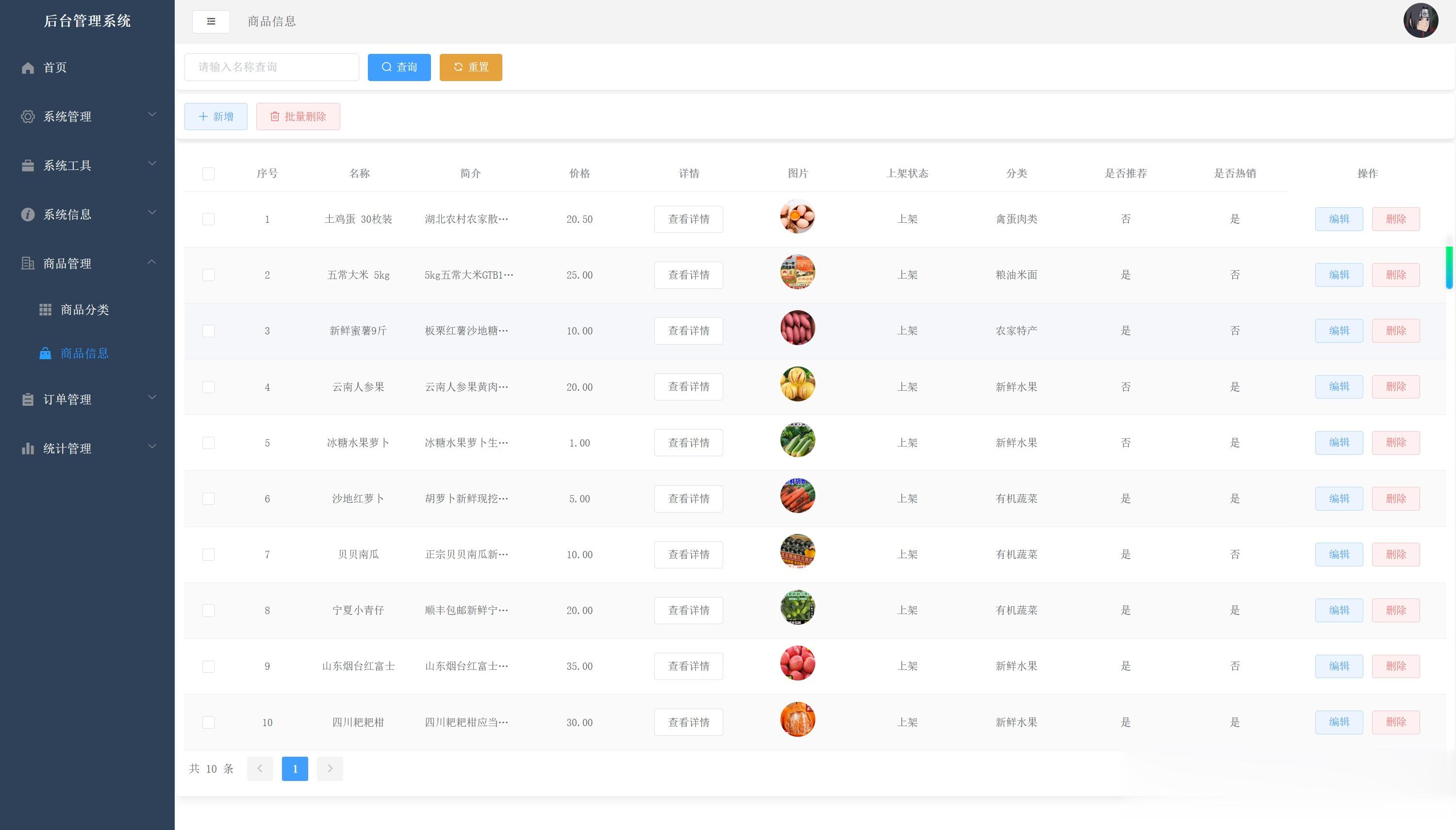Click the bar chart icon for 统计管理

click(27, 448)
